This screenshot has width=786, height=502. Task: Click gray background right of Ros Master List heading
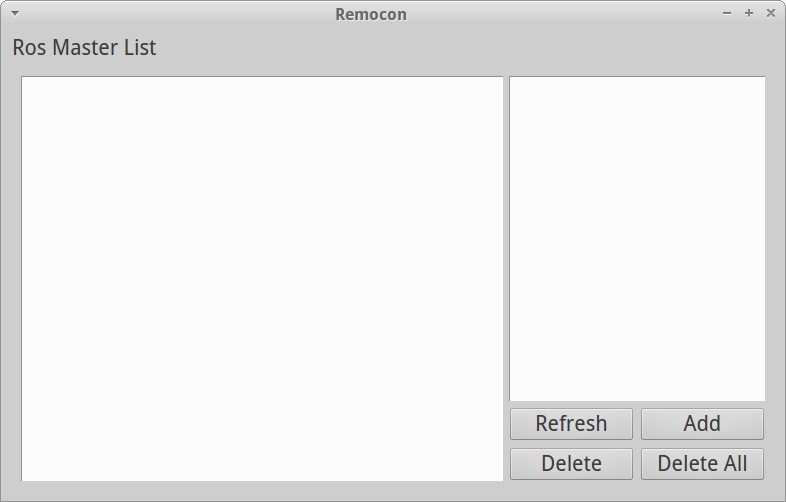pyautogui.click(x=450, y=47)
